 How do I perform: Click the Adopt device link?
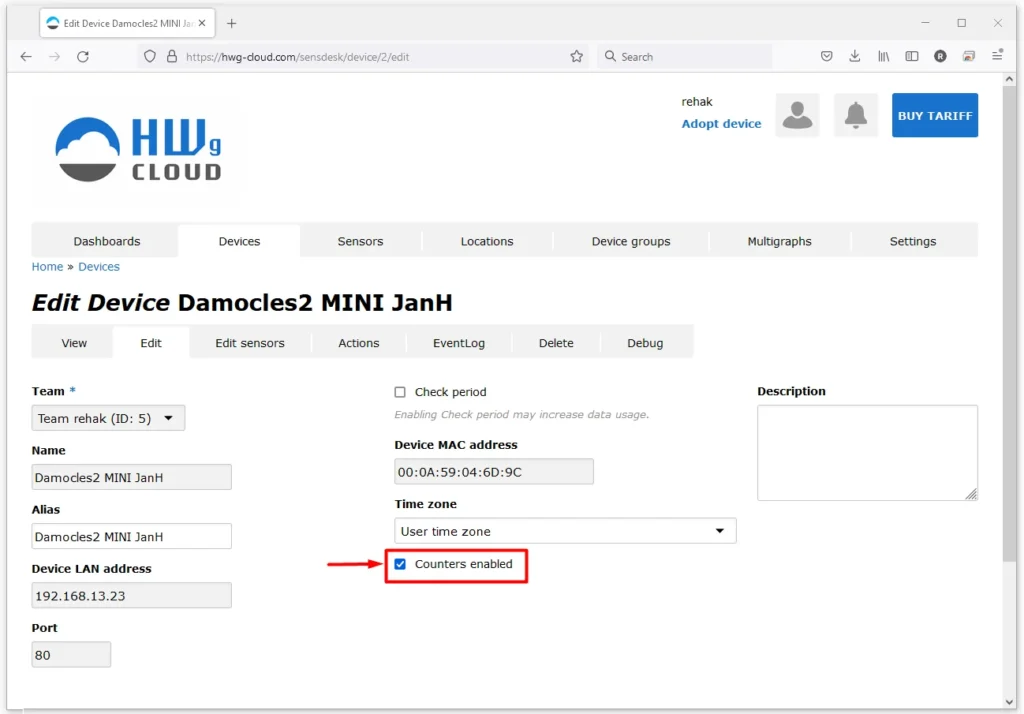(x=721, y=123)
